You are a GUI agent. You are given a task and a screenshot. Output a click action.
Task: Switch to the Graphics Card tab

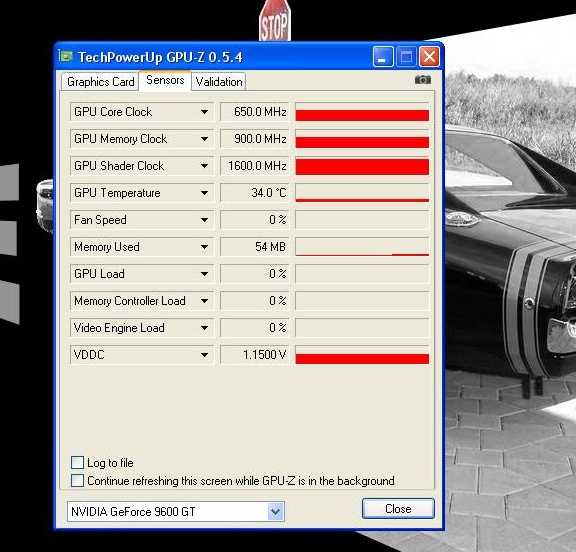pos(101,82)
